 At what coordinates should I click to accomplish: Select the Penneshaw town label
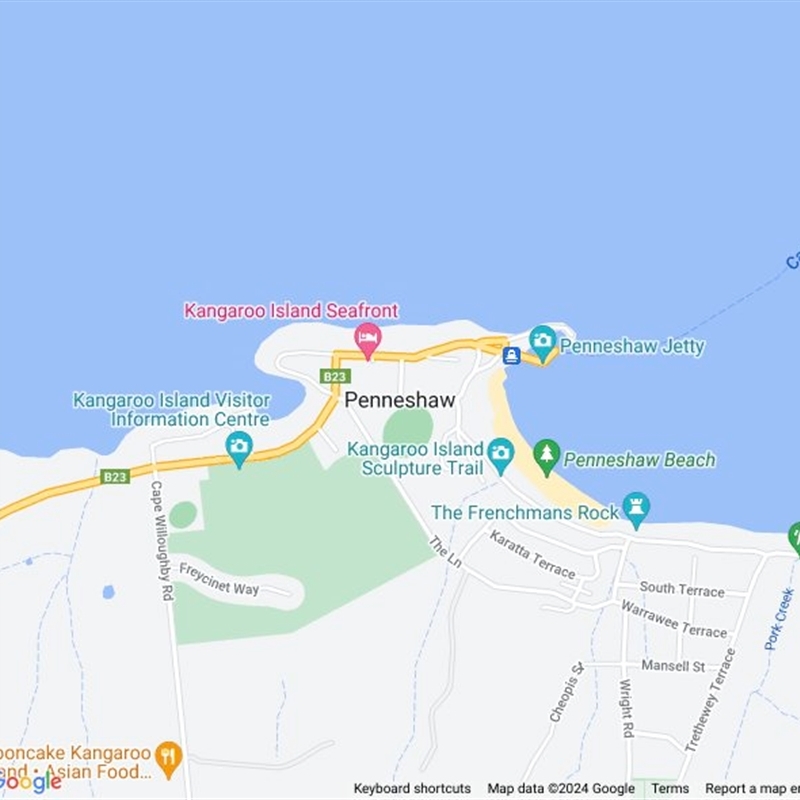pos(399,400)
